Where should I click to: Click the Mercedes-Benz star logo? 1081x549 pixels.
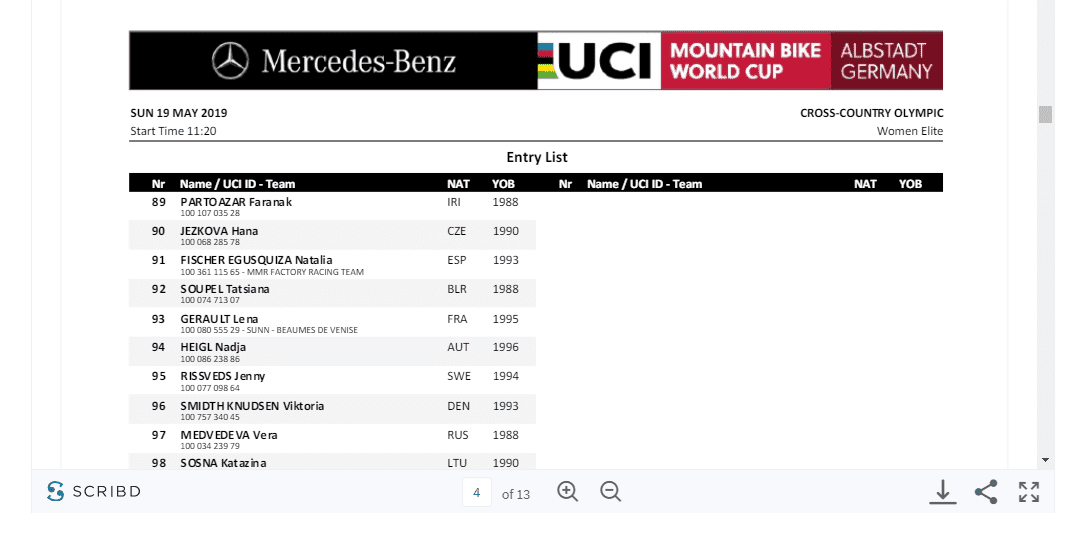230,61
